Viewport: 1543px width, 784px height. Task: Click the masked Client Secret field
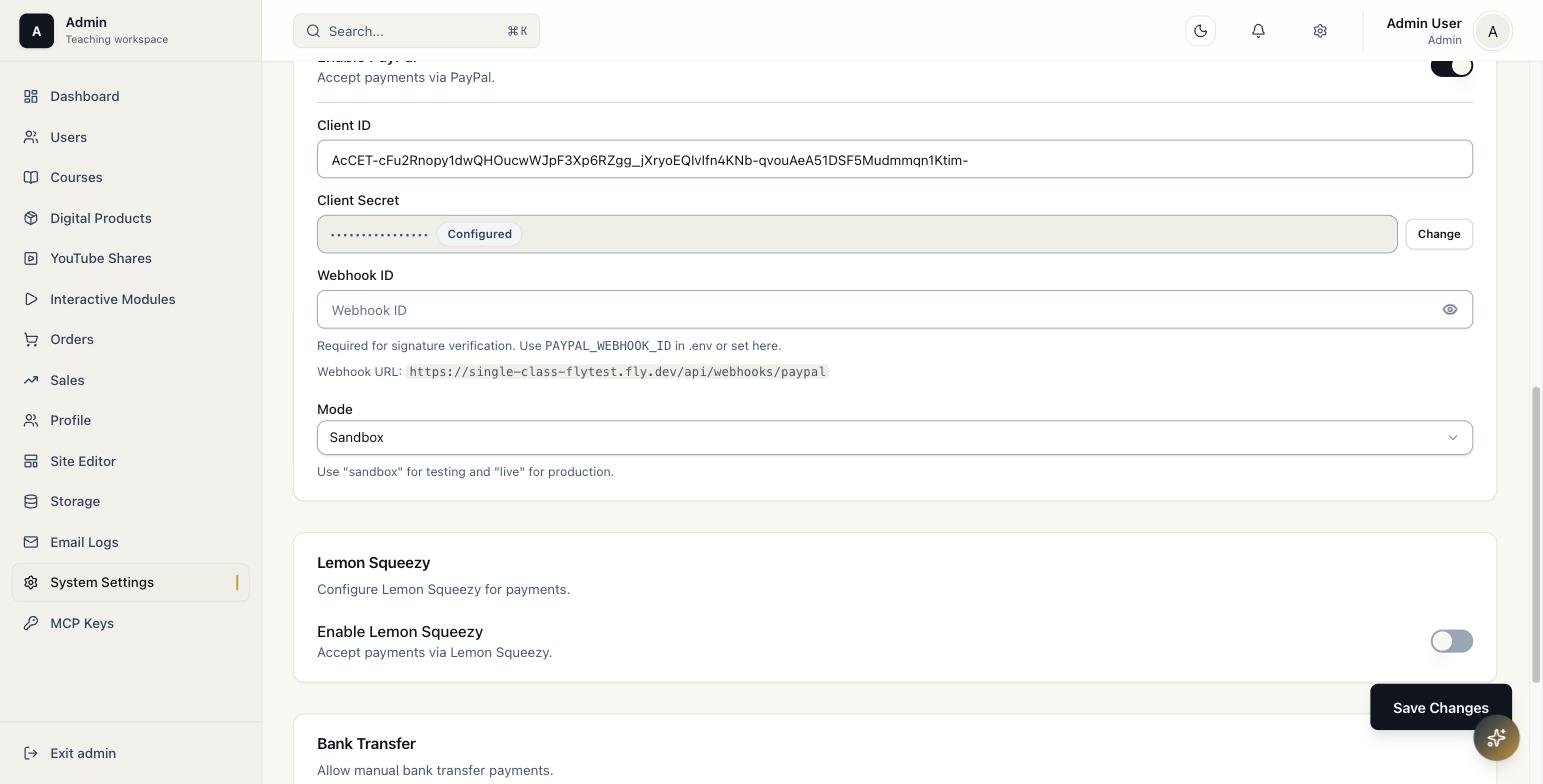pyautogui.click(x=857, y=234)
